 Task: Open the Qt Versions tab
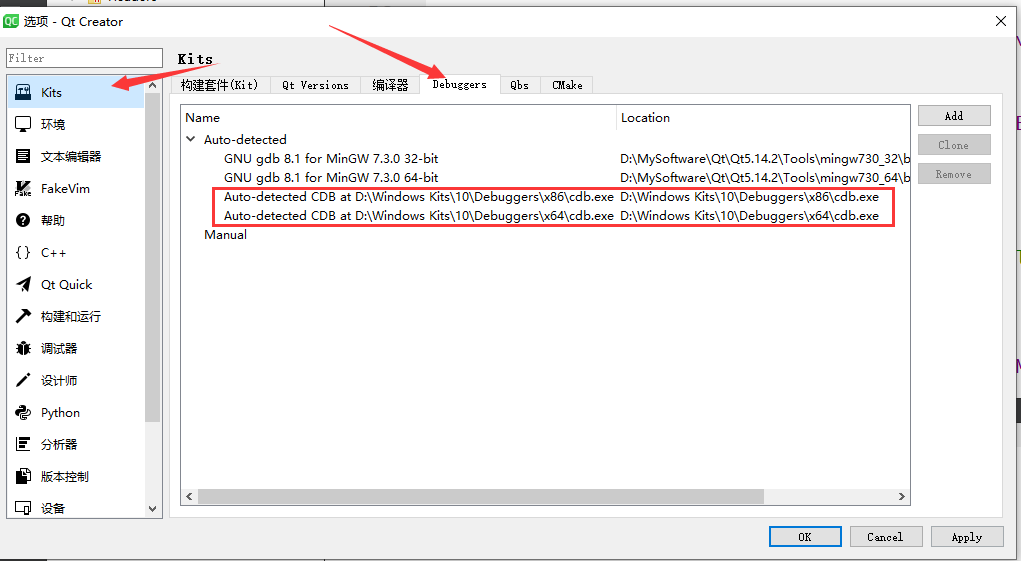pyautogui.click(x=315, y=85)
